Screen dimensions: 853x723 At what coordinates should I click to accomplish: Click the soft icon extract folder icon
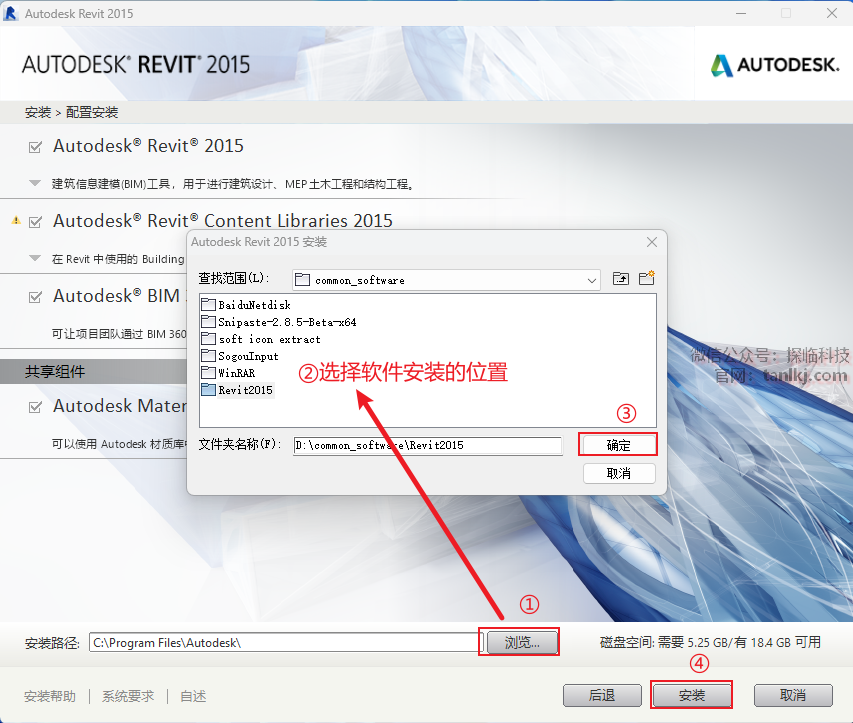208,339
